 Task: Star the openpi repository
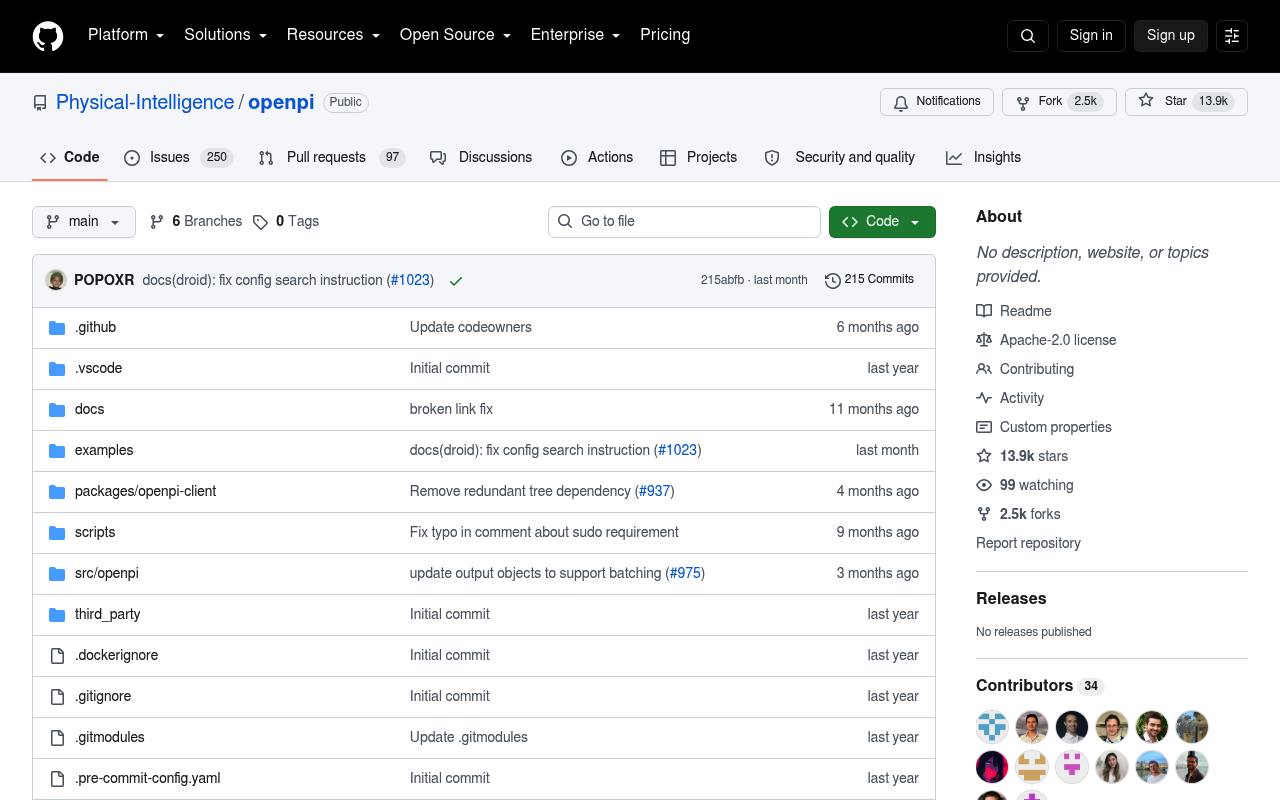(x=1186, y=102)
